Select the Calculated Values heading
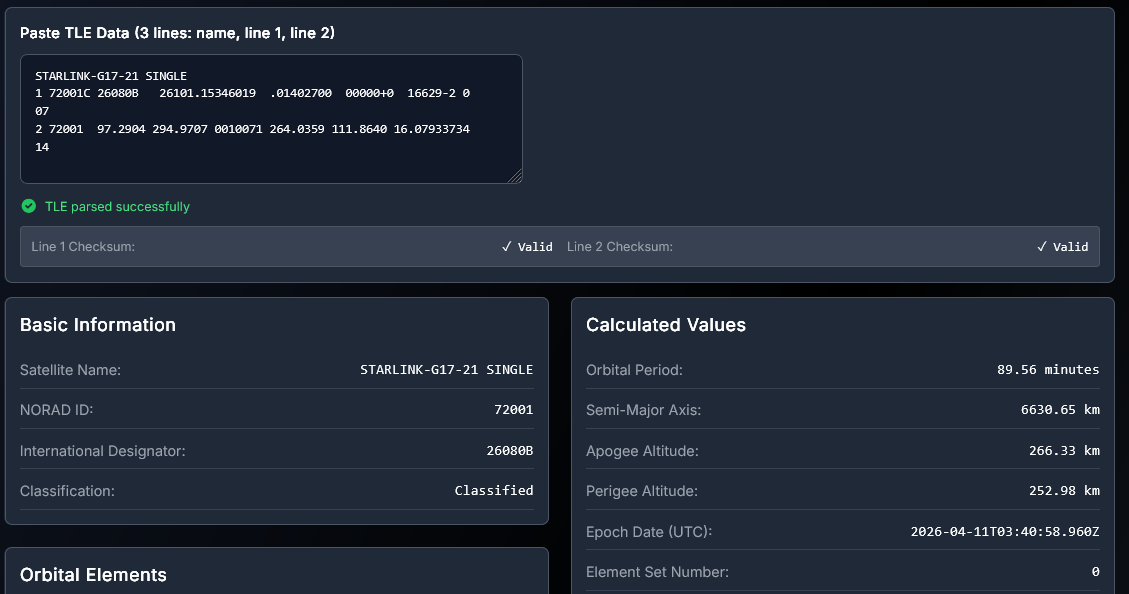This screenshot has height=594, width=1129. tap(666, 325)
